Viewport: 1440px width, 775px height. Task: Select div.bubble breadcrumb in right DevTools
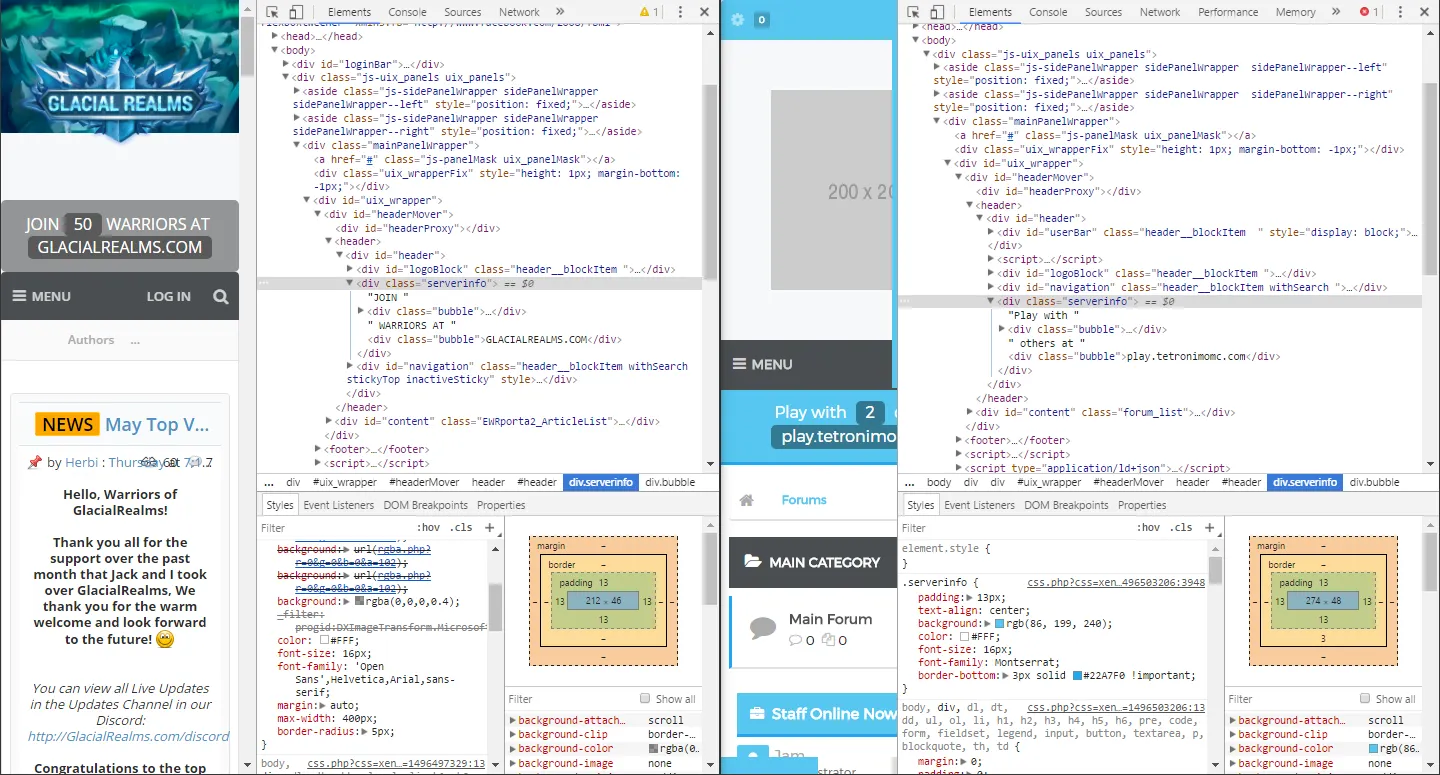coord(1374,482)
